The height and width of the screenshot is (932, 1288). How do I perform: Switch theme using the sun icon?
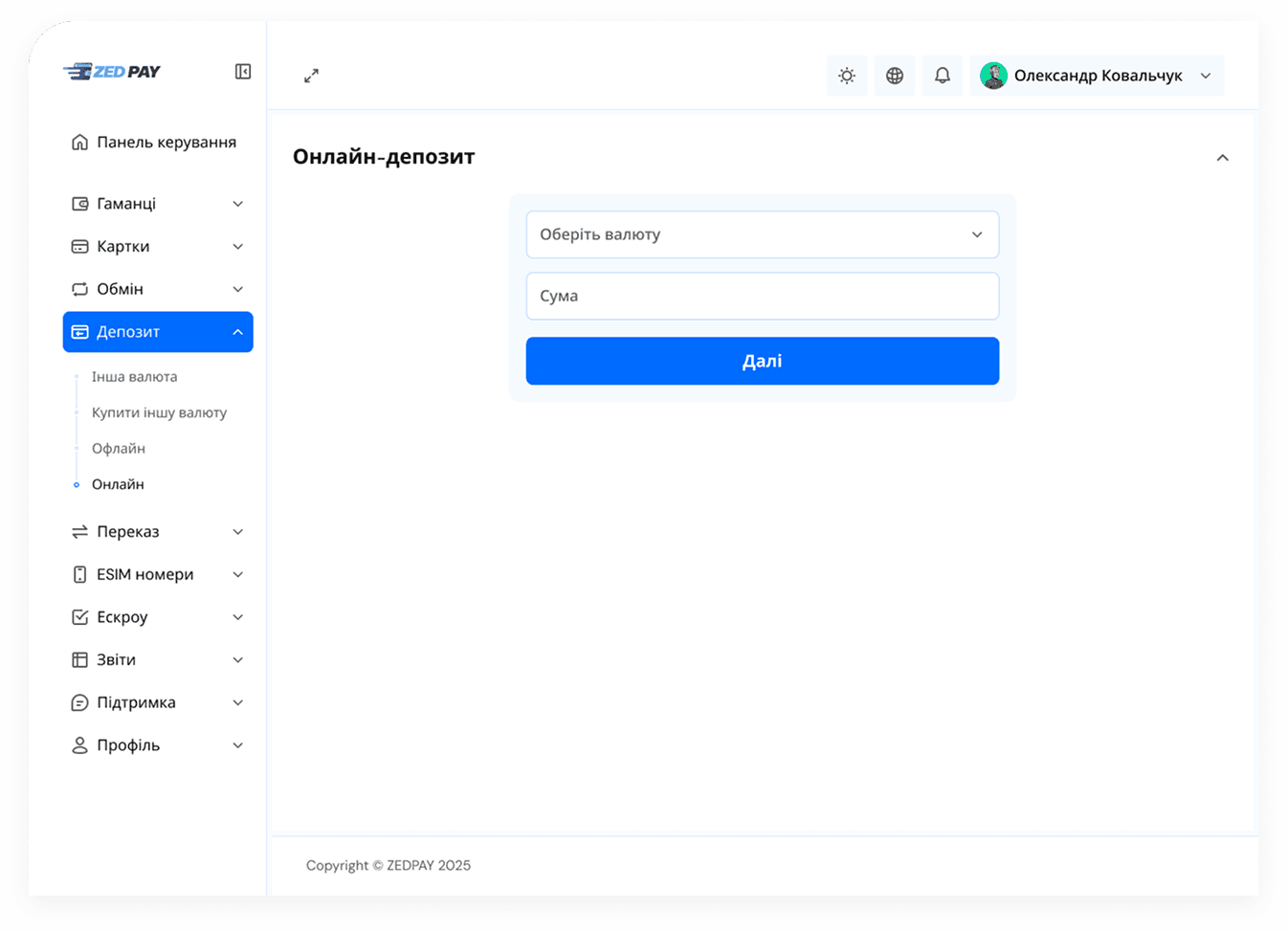pyautogui.click(x=847, y=76)
